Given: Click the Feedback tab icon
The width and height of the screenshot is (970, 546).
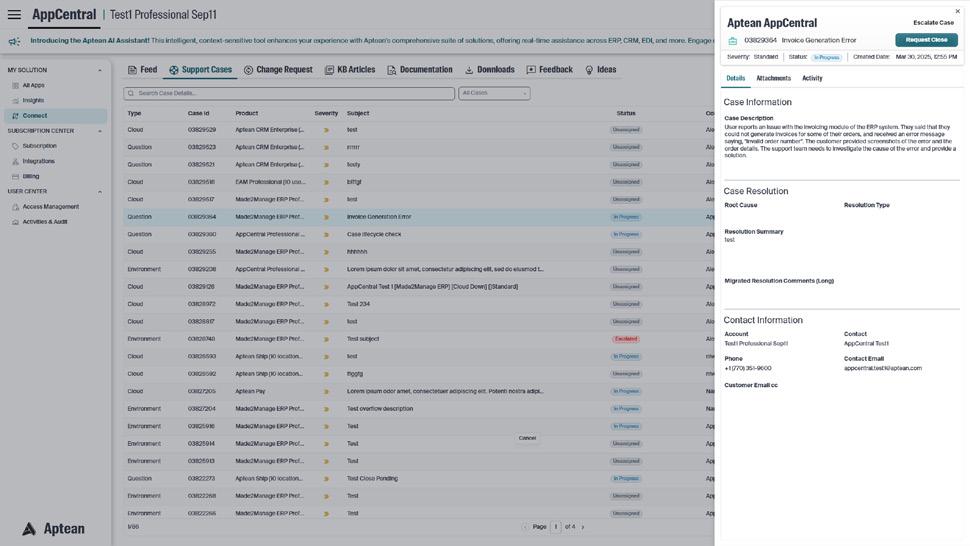Looking at the screenshot, I should [531, 70].
